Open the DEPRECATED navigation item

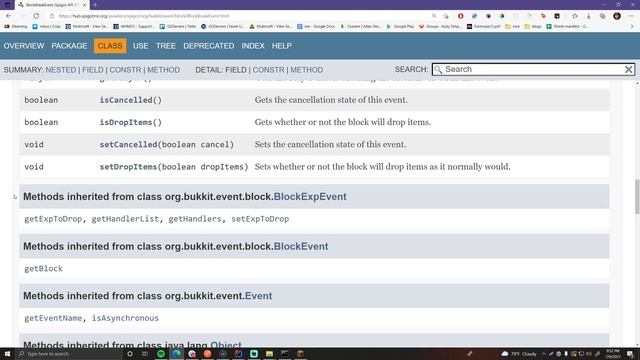(x=209, y=46)
